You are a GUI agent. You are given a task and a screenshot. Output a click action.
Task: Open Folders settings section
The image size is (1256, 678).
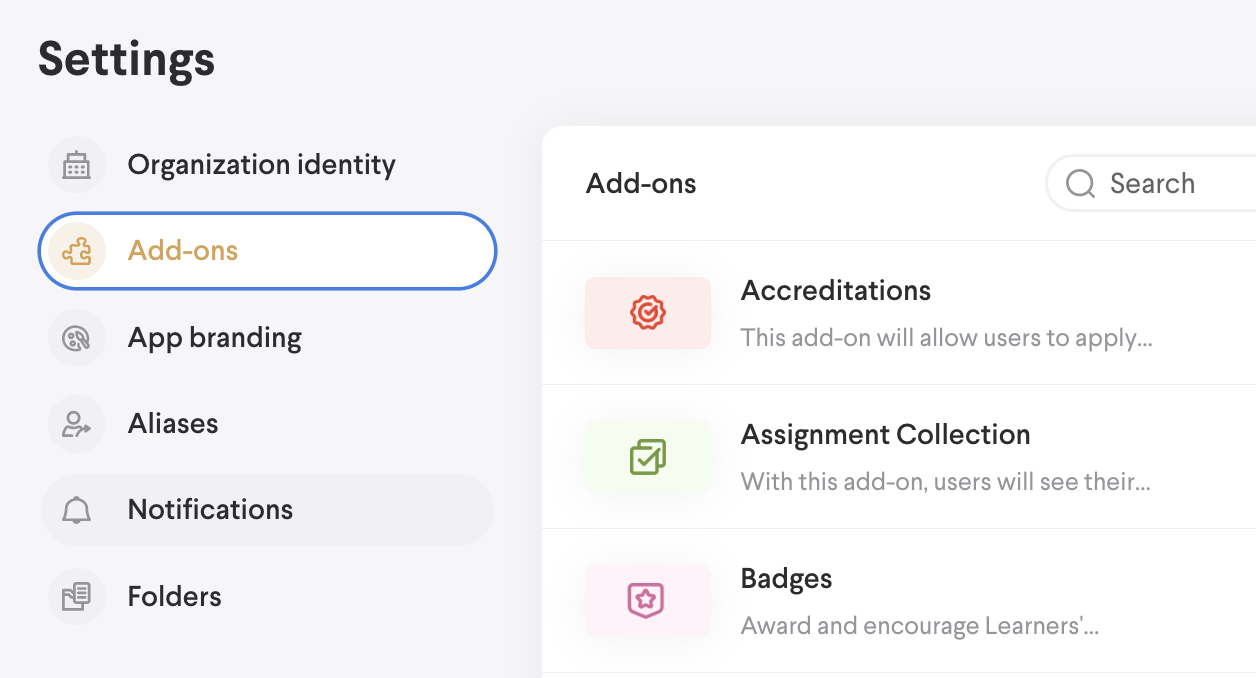174,597
